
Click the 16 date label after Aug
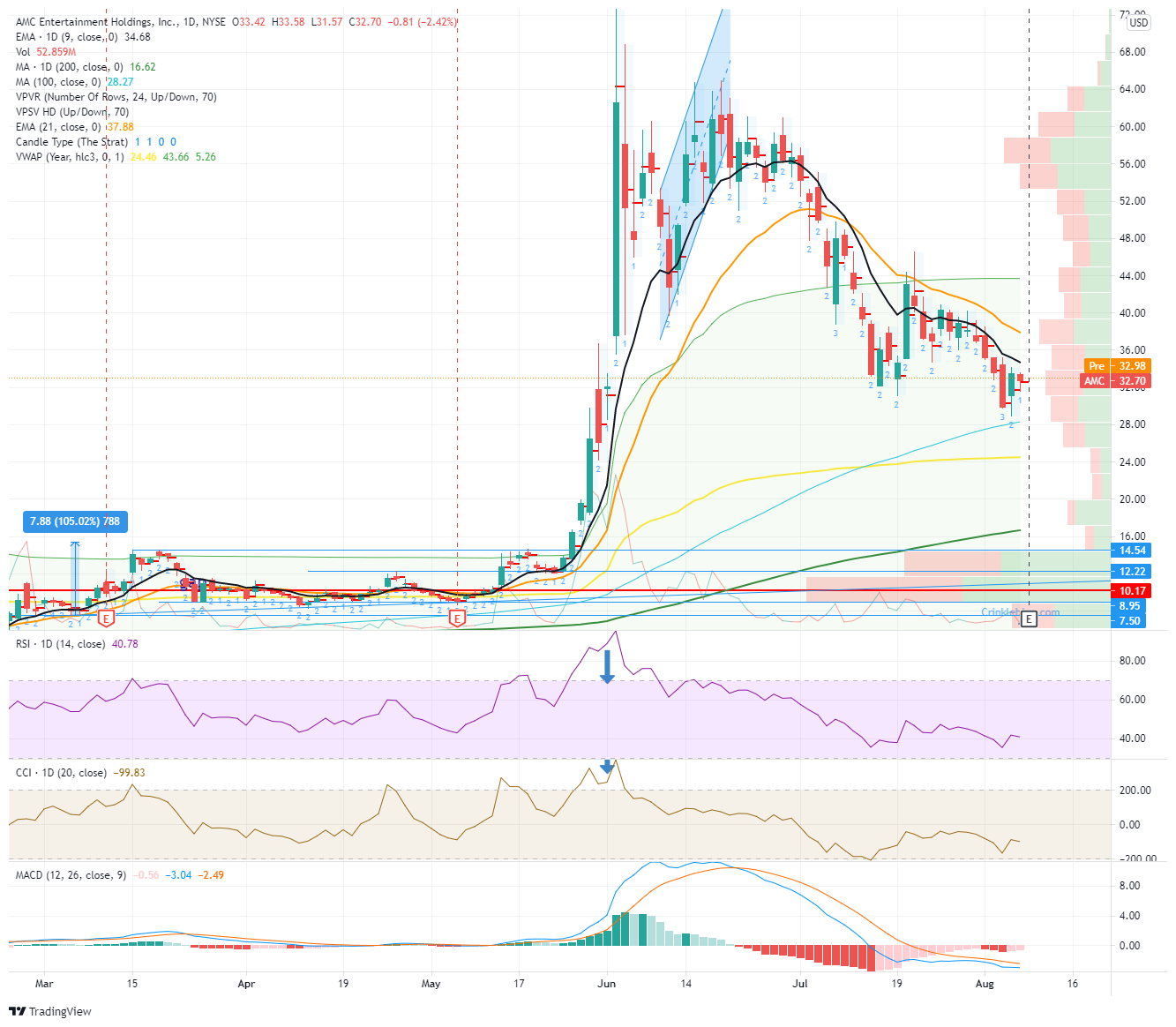click(1072, 983)
